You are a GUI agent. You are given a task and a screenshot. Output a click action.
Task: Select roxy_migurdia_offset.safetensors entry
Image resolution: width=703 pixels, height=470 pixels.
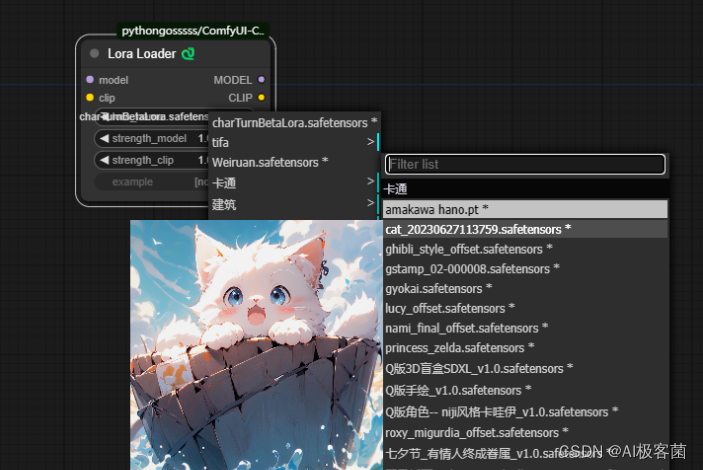(525, 432)
